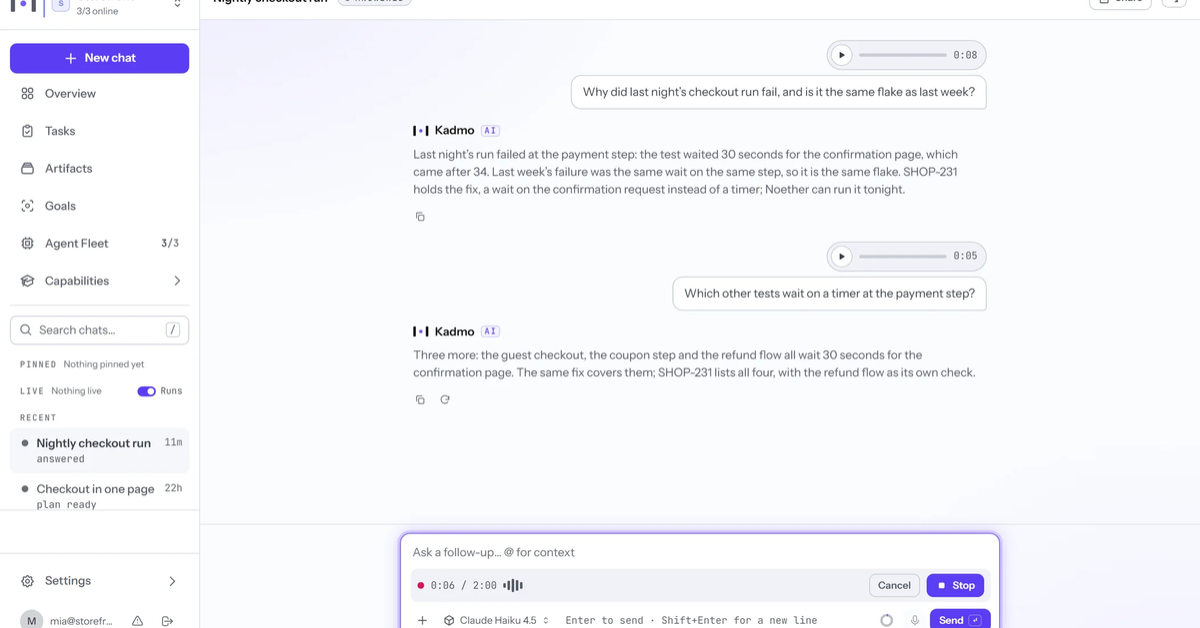
Task: Expand the Settings chevron
Action: coord(172,581)
